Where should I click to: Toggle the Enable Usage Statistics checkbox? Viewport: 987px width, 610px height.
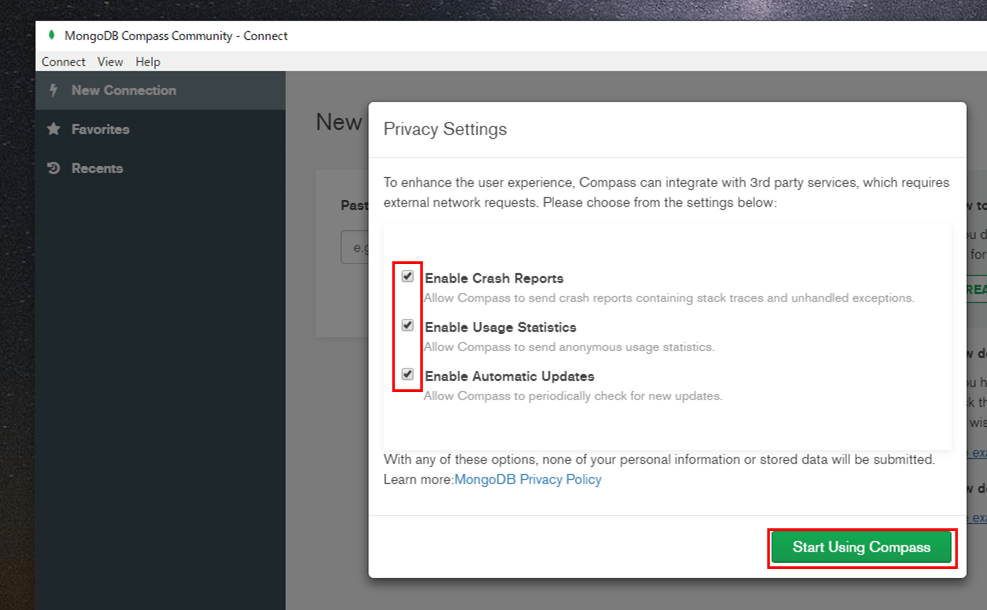pyautogui.click(x=408, y=326)
